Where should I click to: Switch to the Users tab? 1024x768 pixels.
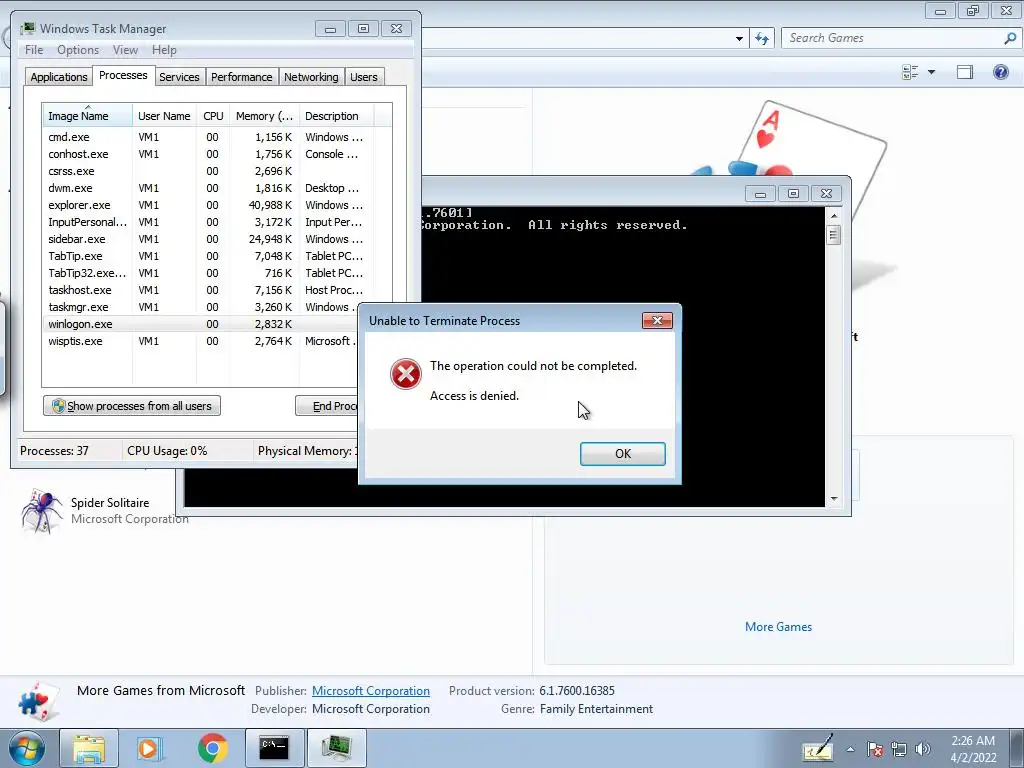tap(364, 77)
